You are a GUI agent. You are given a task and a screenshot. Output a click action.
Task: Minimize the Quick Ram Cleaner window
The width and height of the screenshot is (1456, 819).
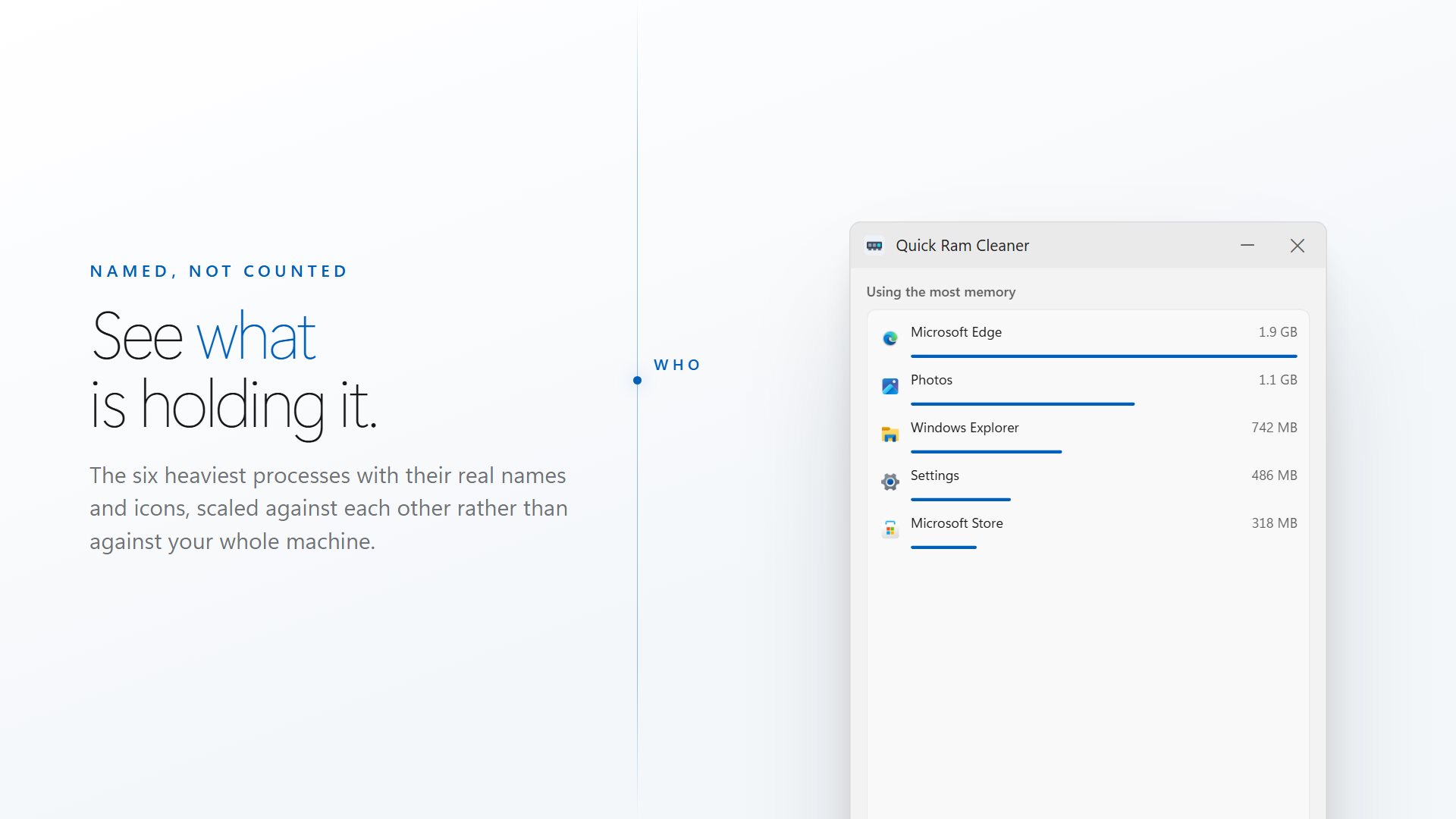click(x=1247, y=246)
